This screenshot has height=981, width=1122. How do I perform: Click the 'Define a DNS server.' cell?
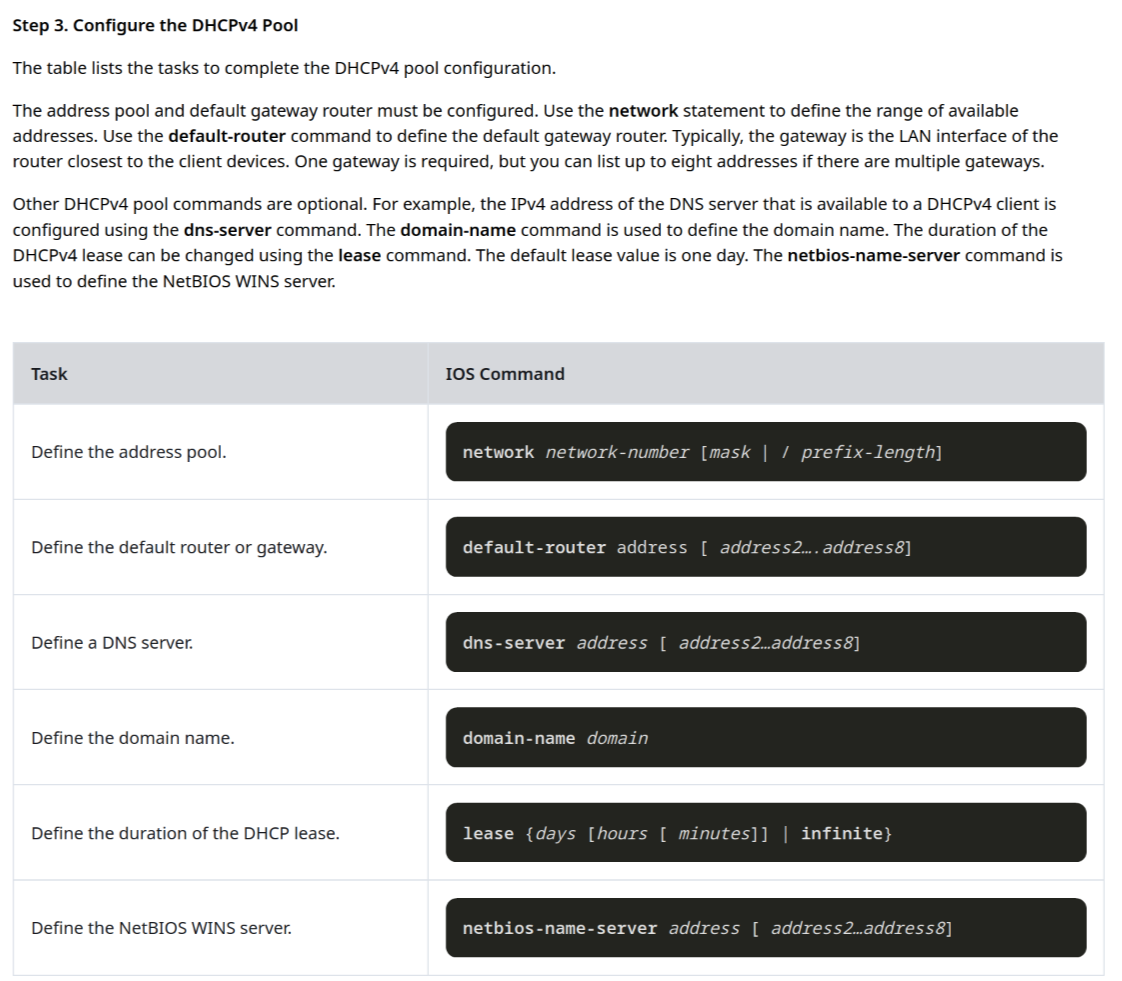(x=112, y=642)
